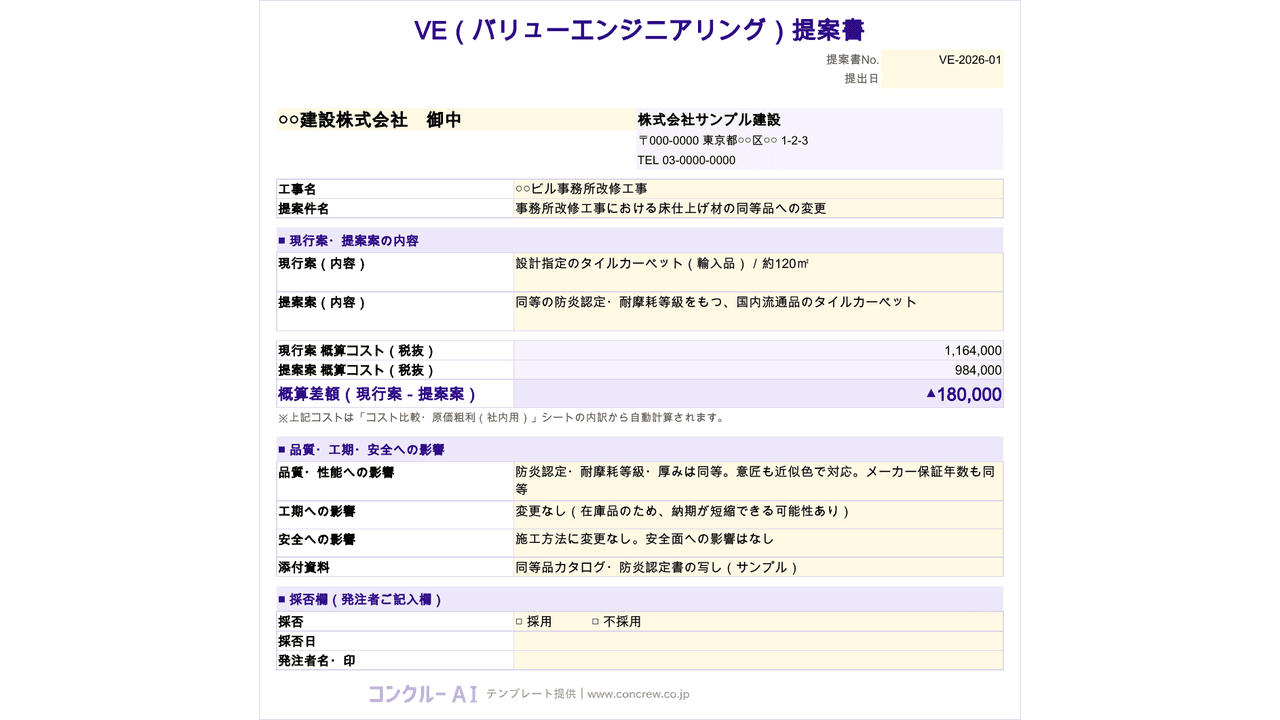Viewport: 1280px width, 720px height.
Task: Click the 工事名 row label
Action: (297, 189)
